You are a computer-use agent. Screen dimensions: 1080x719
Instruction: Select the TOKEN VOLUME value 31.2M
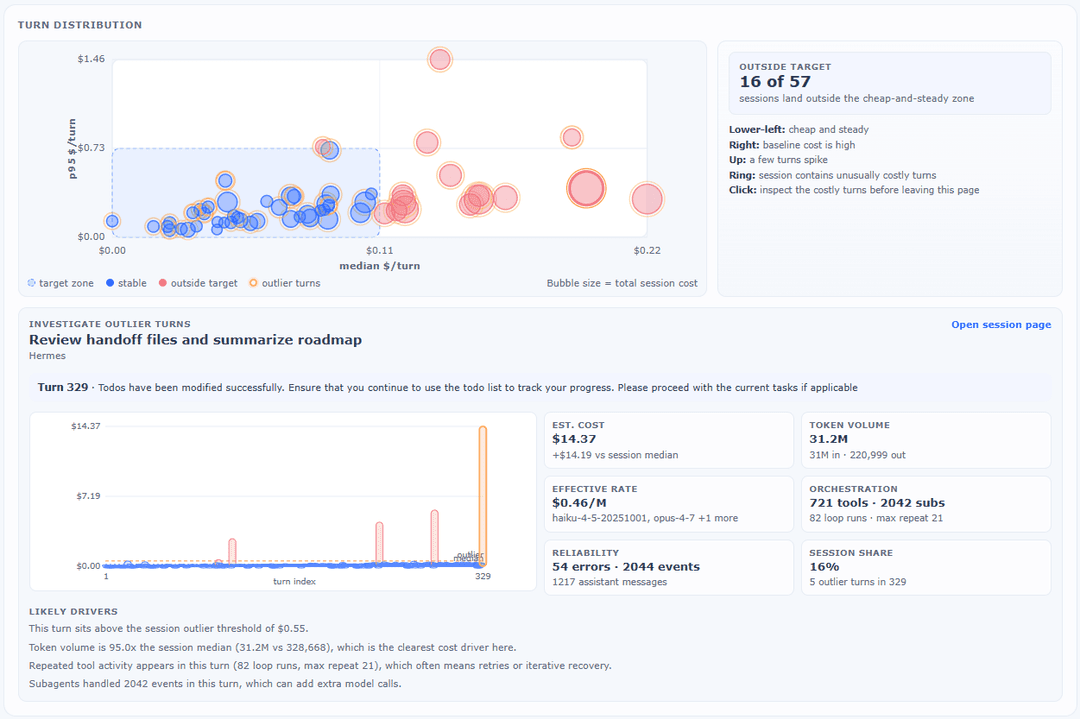[x=829, y=439]
